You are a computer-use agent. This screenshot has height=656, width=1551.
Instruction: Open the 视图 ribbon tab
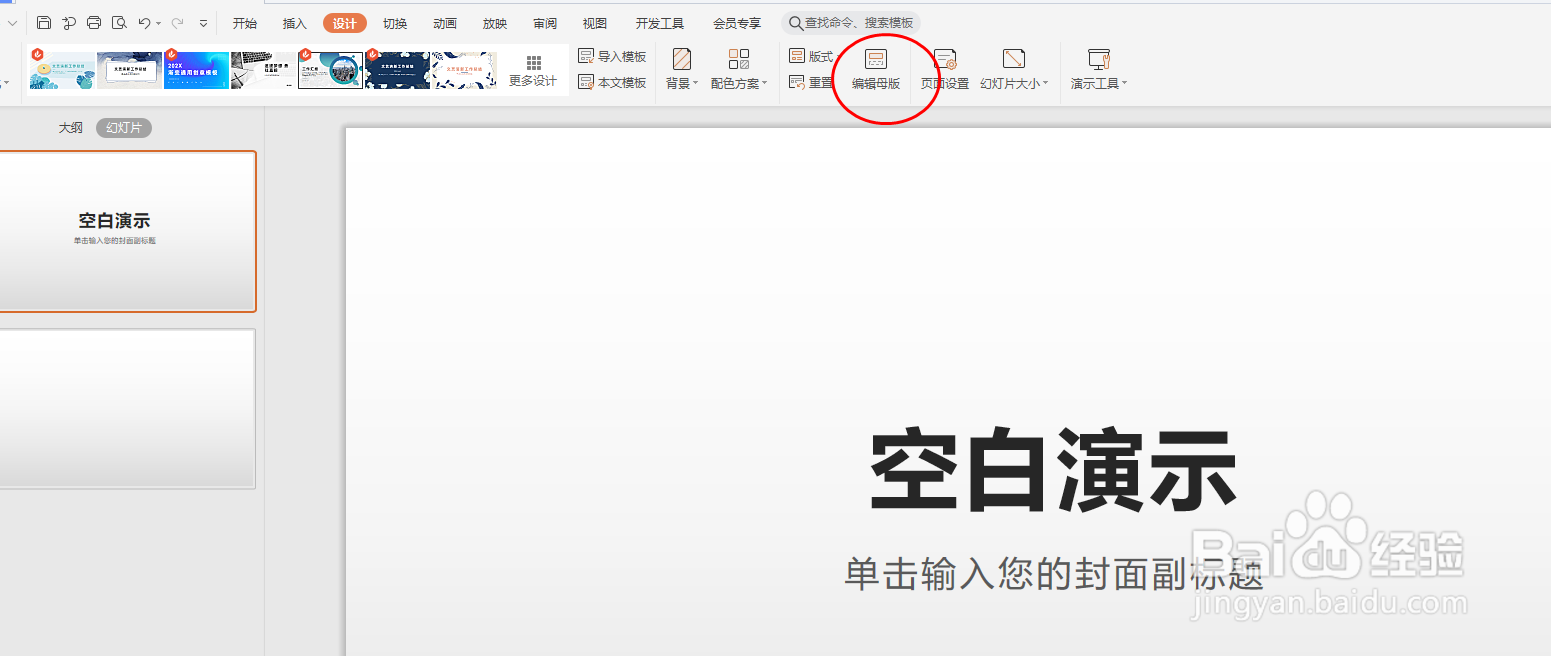[595, 23]
